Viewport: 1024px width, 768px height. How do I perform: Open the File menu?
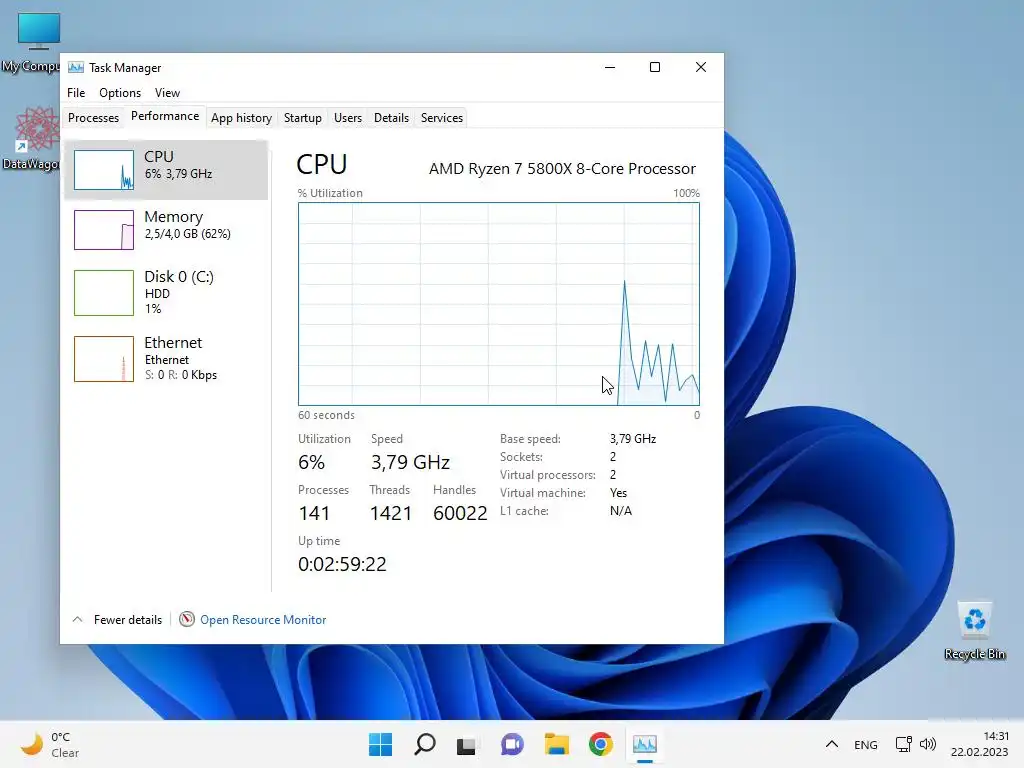coord(76,93)
